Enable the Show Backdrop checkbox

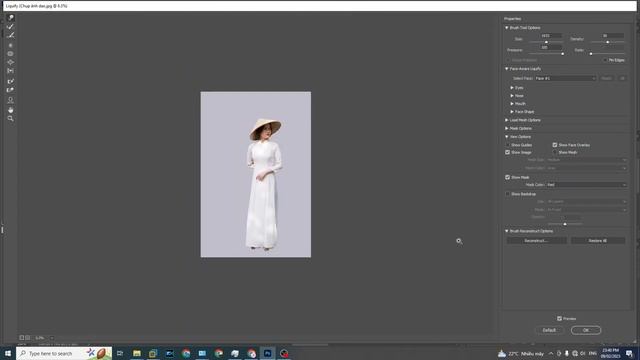[x=508, y=194]
